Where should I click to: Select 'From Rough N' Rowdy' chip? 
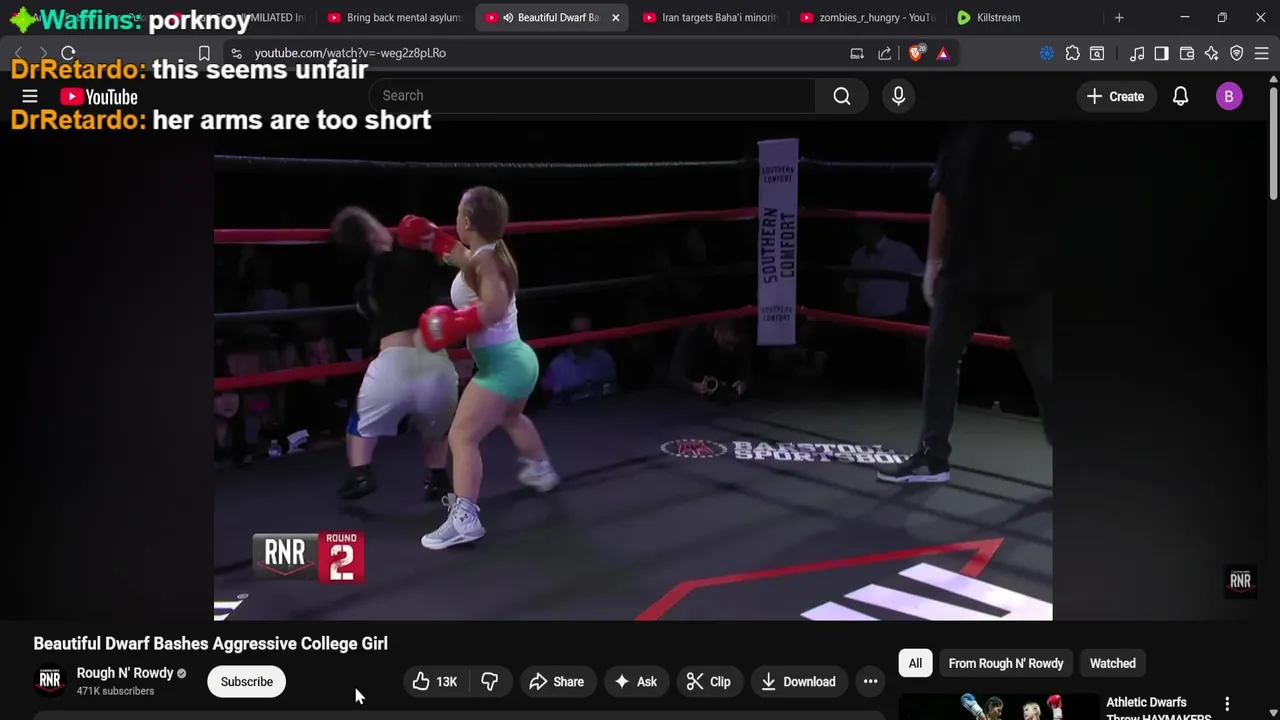1006,663
